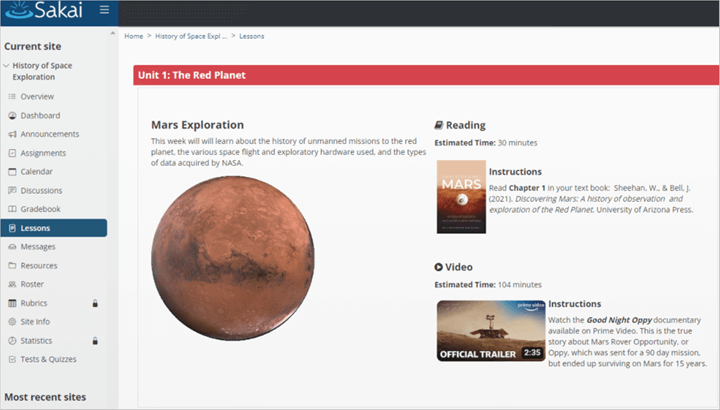Click the Discussions chat icon

point(12,191)
